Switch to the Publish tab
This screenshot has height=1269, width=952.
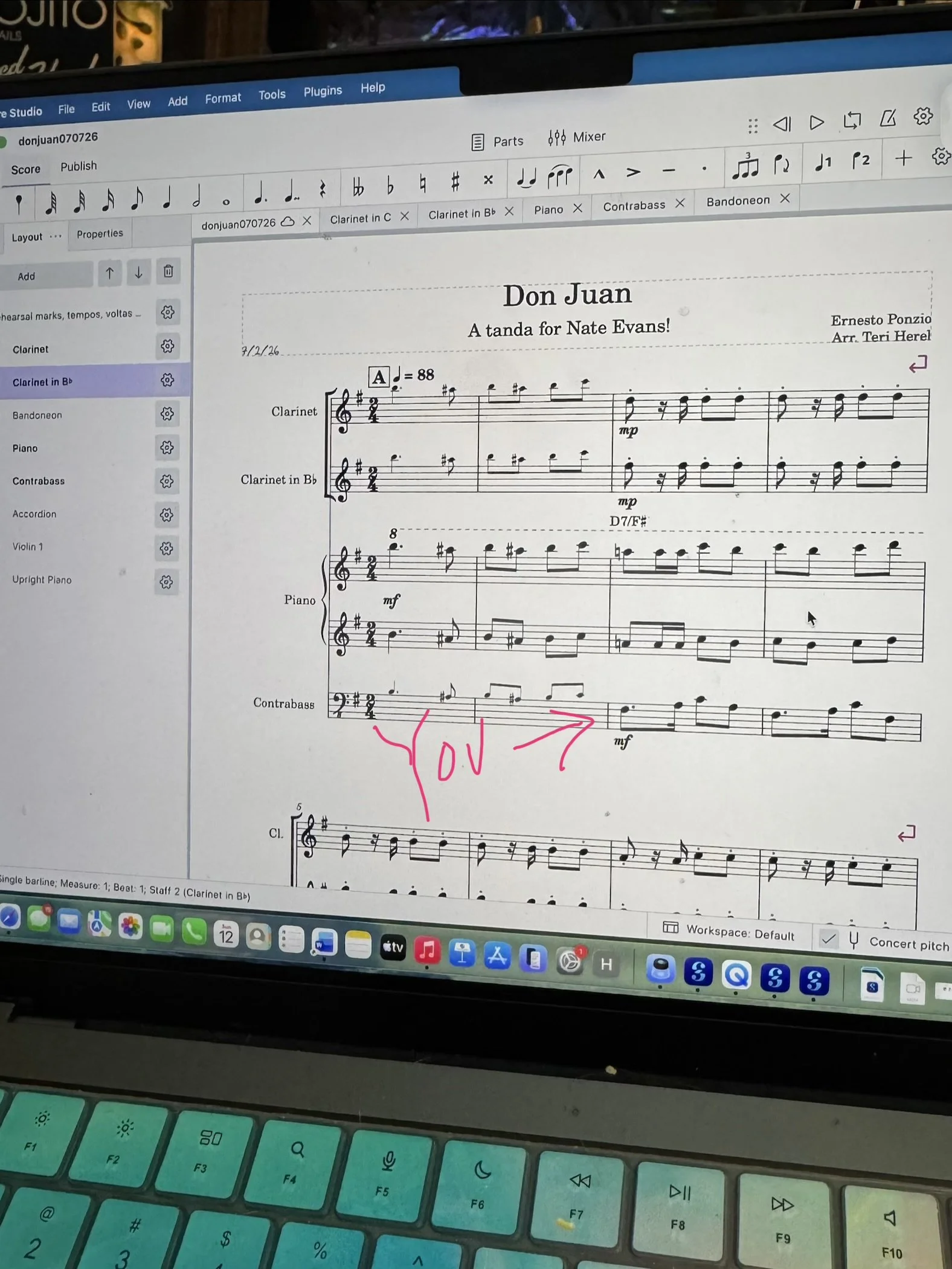coord(79,166)
